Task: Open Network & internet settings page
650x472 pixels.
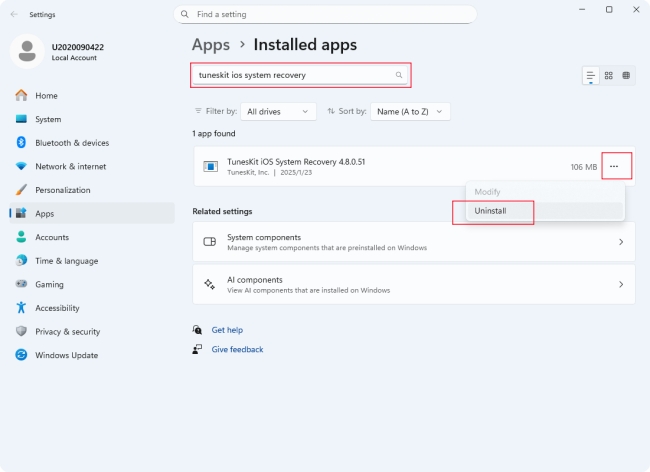Action: (x=70, y=167)
